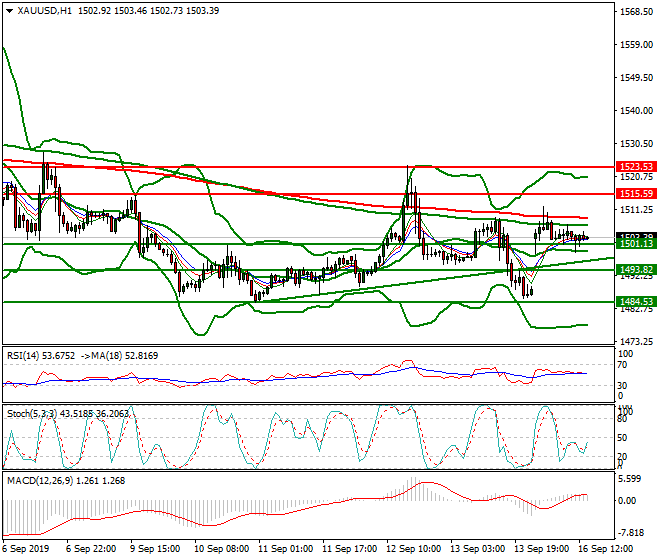660x560 pixels.
Task: Click the 6 Sep 2019 date label
Action: 26,549
